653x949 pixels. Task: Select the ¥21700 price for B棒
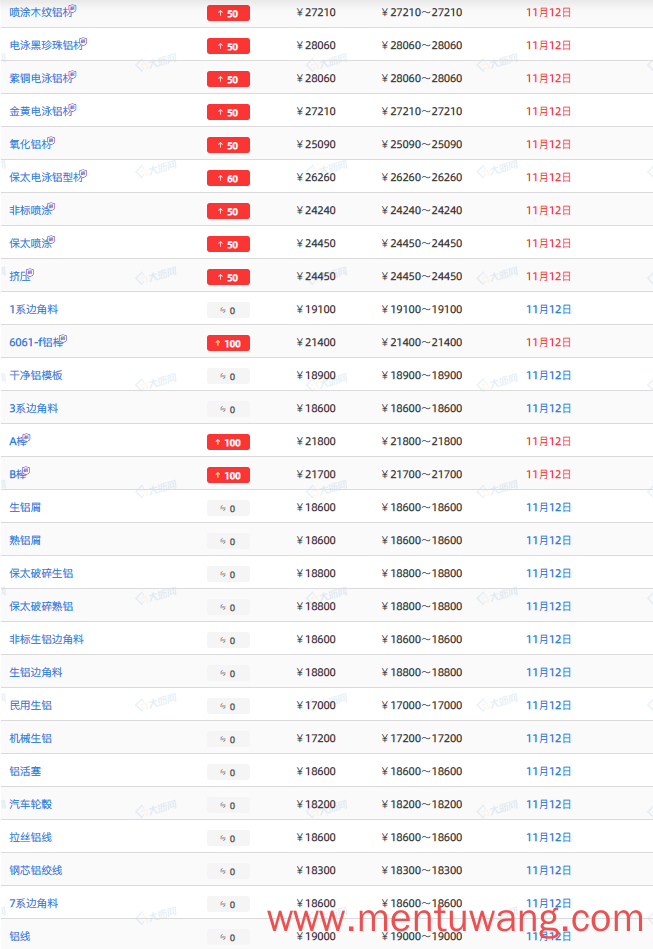coord(316,474)
